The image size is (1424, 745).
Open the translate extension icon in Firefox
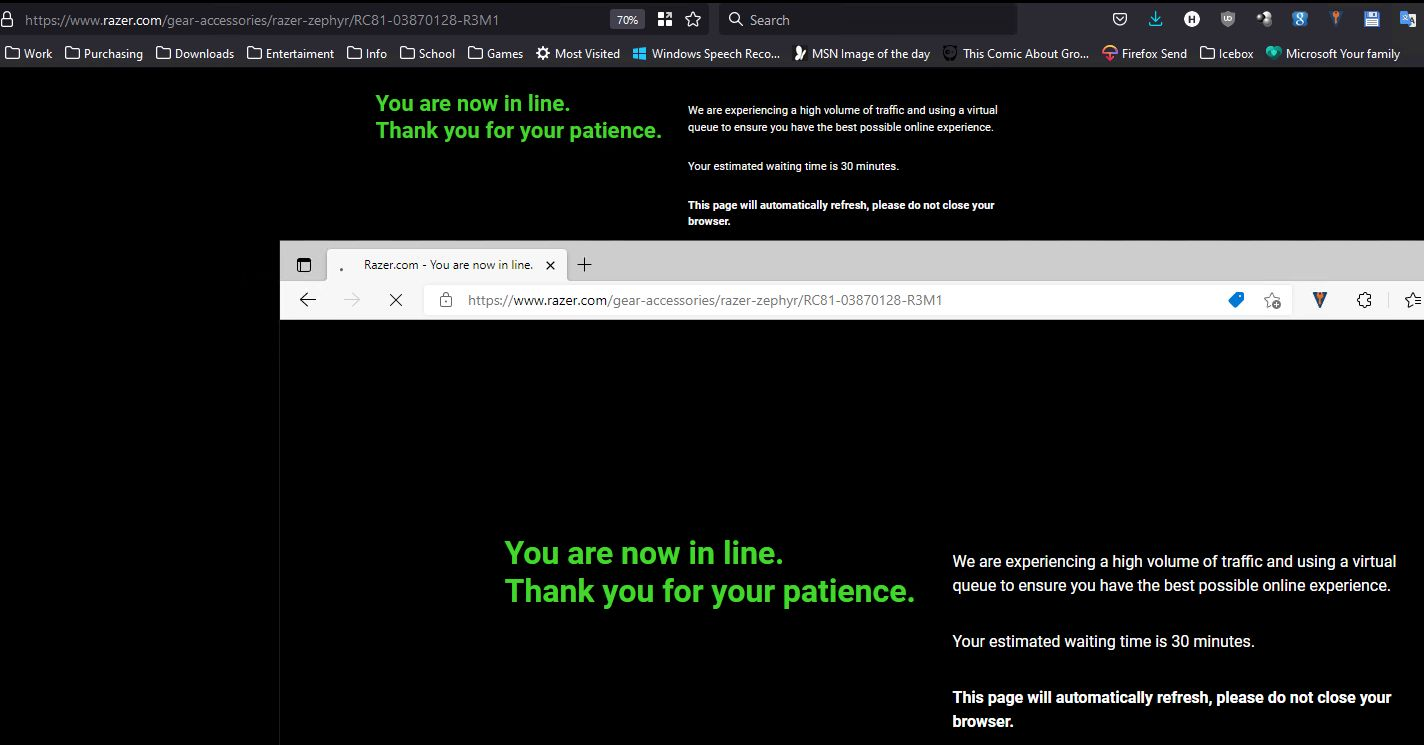click(x=1407, y=19)
